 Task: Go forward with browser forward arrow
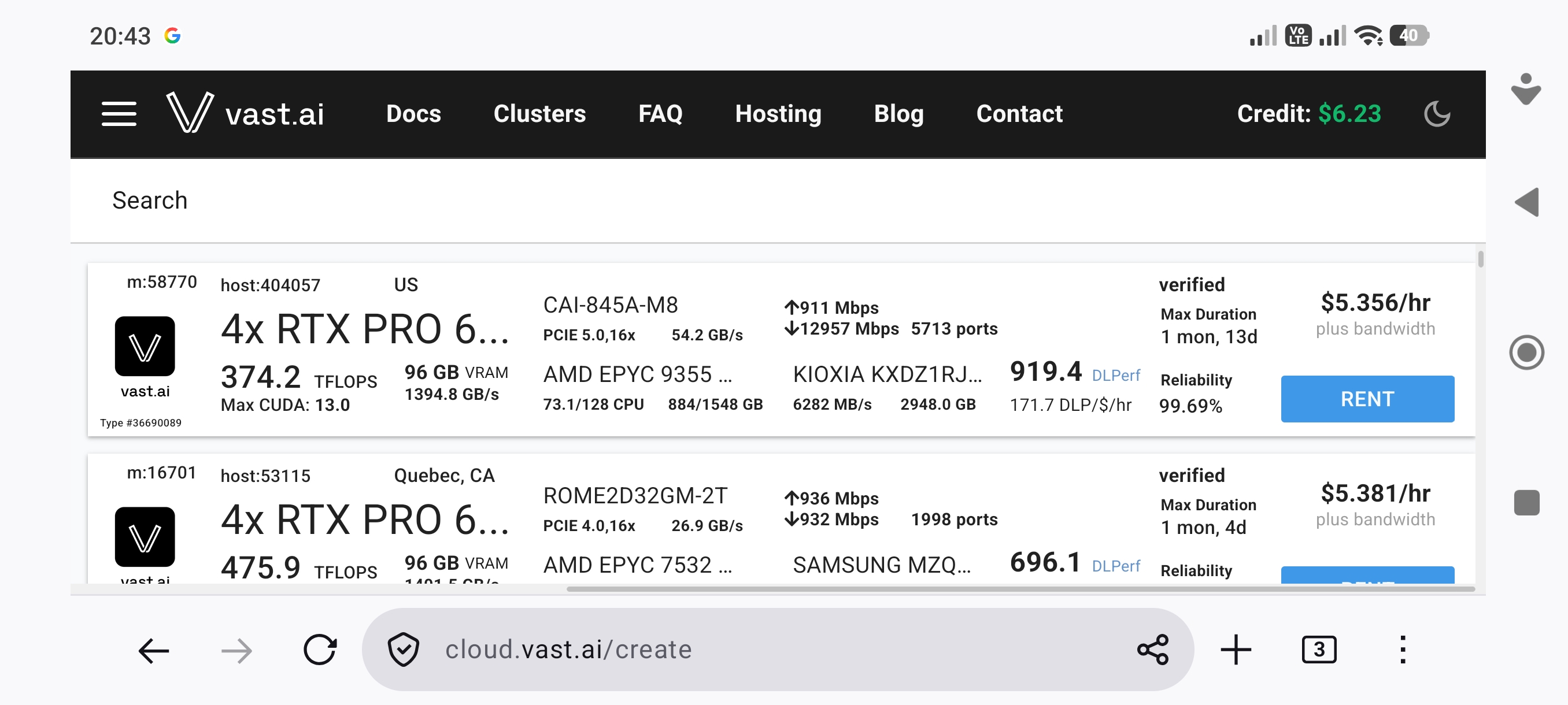pyautogui.click(x=237, y=650)
